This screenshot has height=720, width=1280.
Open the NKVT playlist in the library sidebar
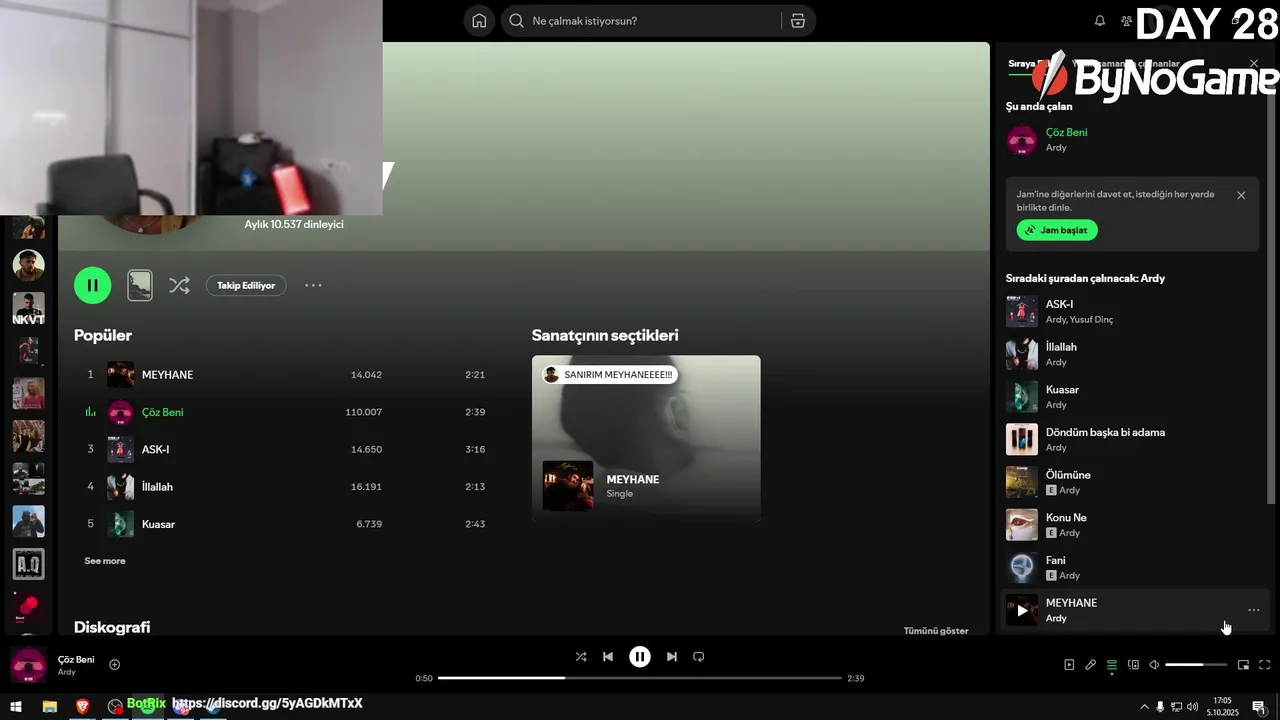click(28, 309)
